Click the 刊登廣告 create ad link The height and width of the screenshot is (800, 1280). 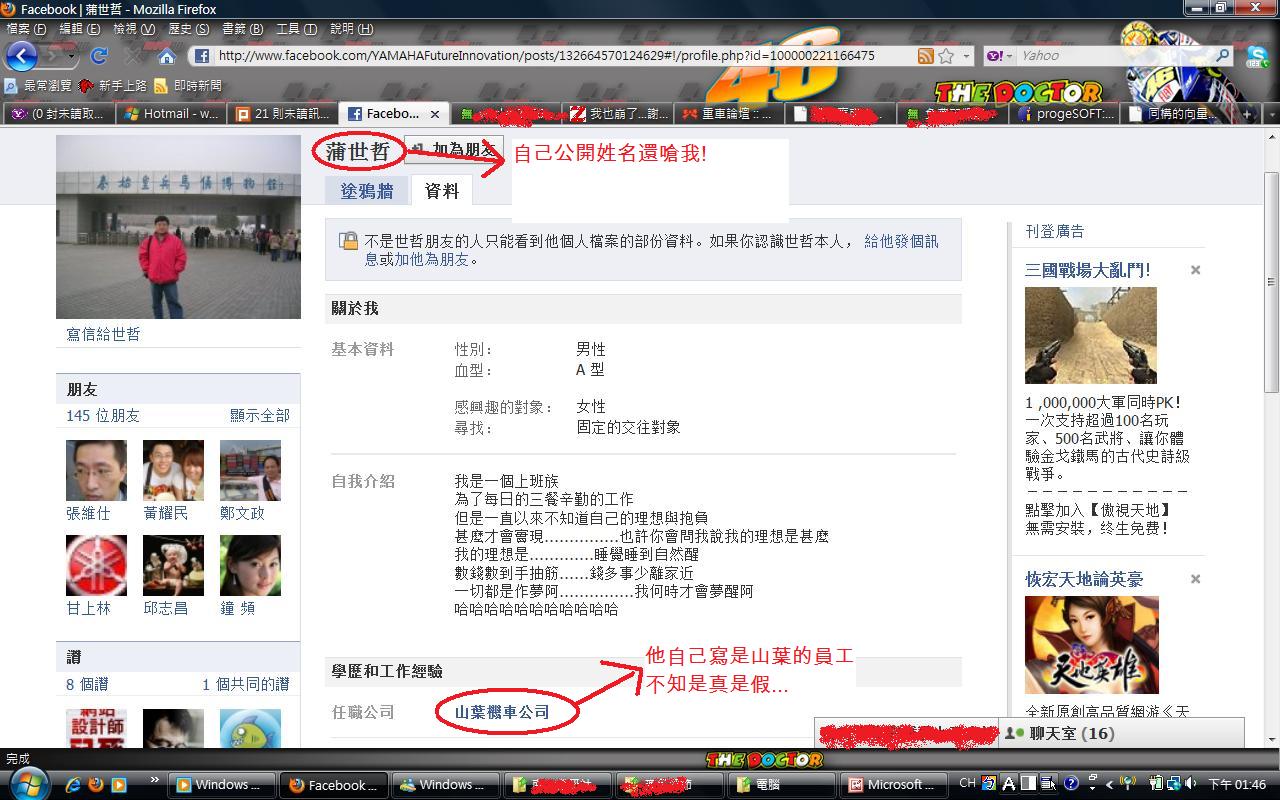[x=1054, y=231]
